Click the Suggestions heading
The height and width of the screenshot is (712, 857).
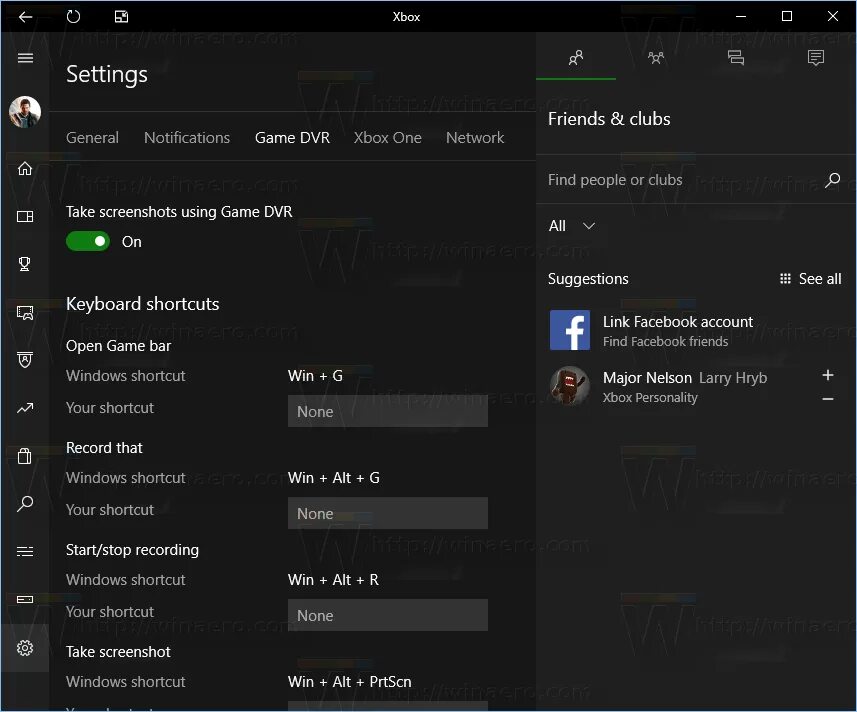tap(588, 279)
